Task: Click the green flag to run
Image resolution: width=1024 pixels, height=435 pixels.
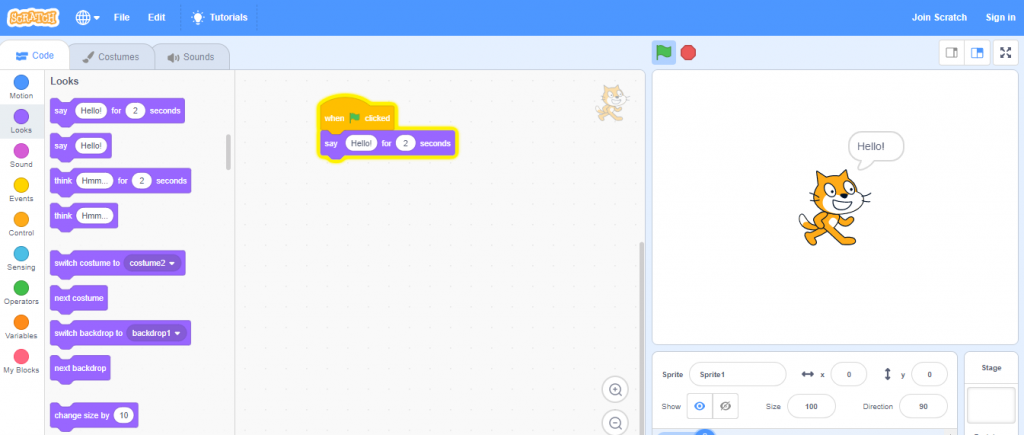Action: coord(664,53)
